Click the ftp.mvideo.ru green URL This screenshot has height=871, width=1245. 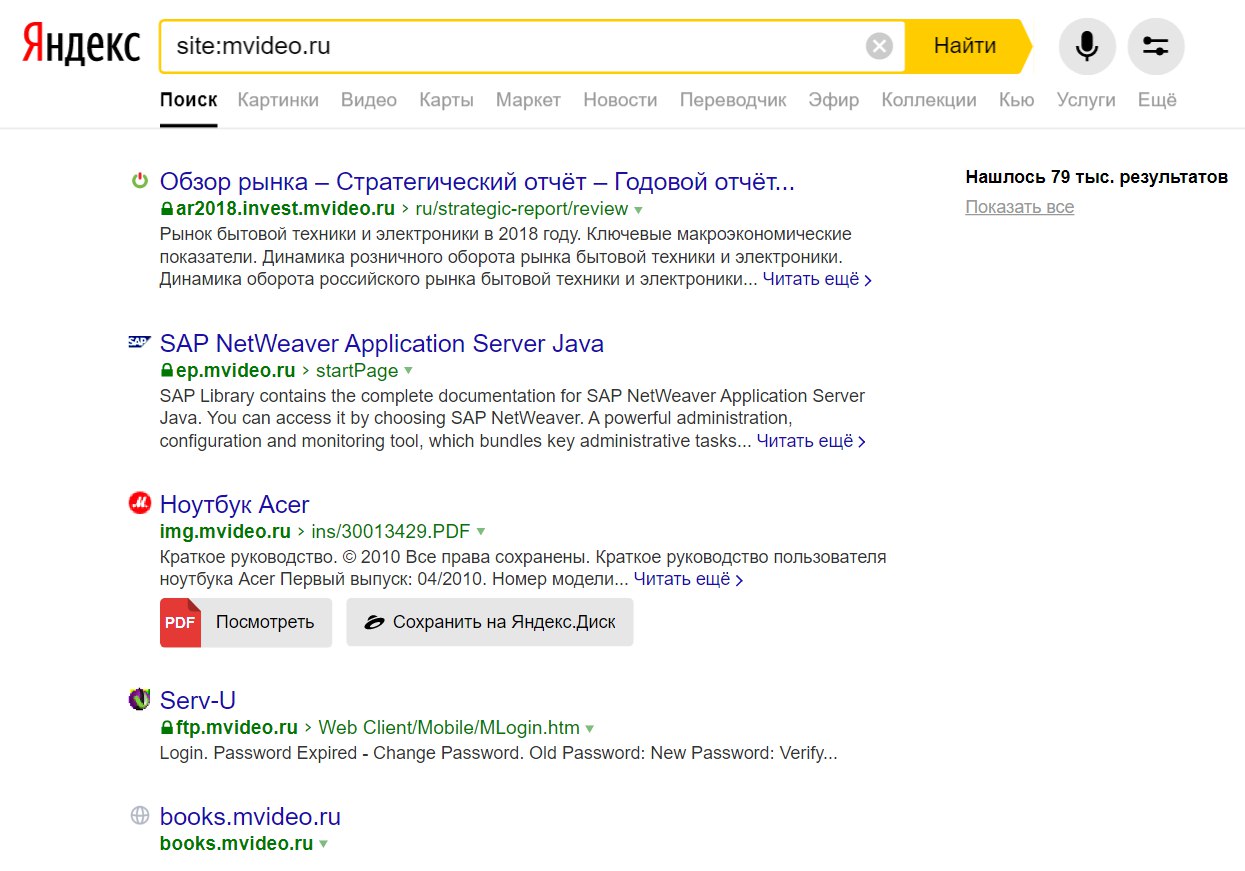[237, 728]
